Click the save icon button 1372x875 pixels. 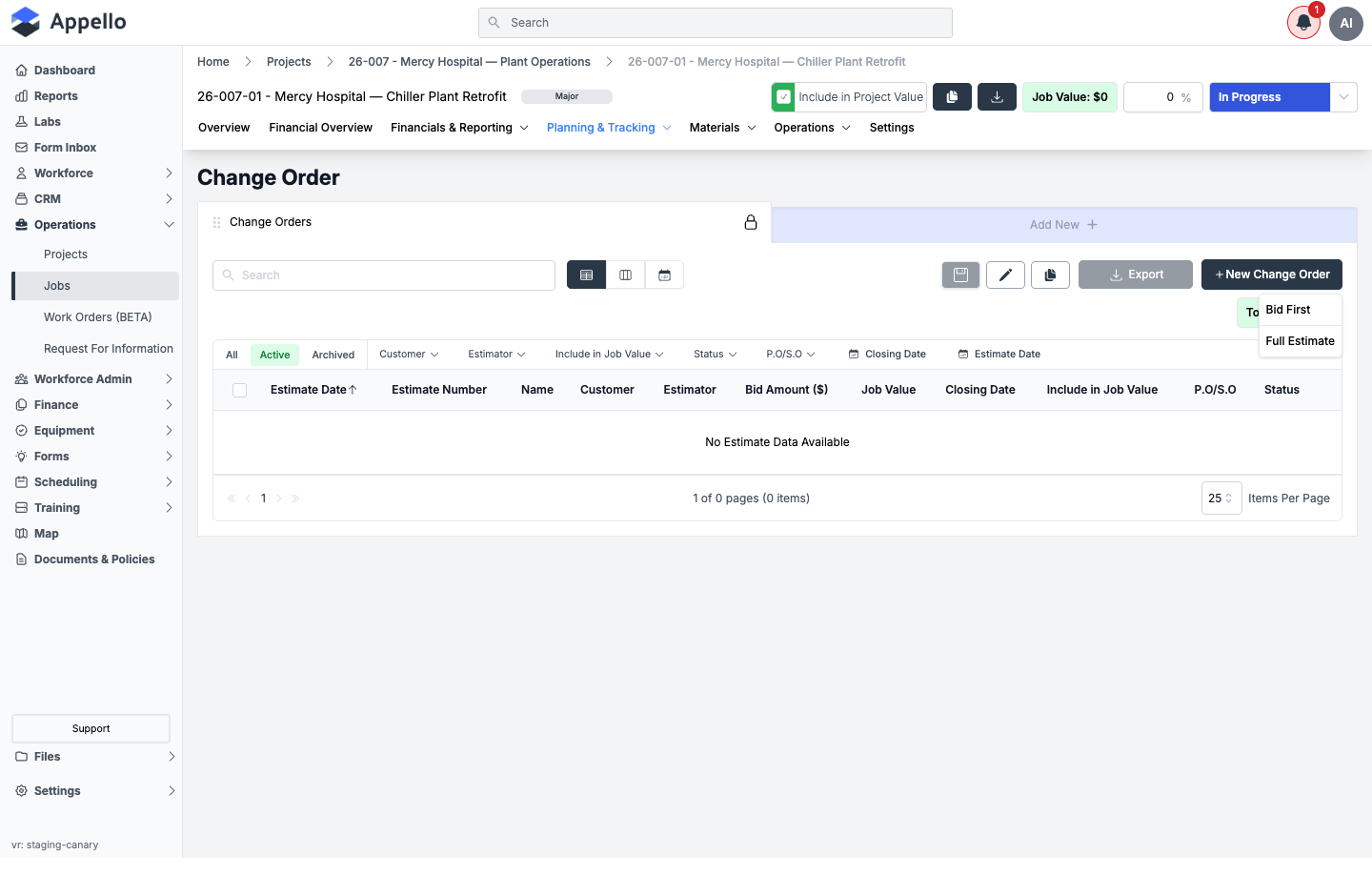tap(960, 275)
